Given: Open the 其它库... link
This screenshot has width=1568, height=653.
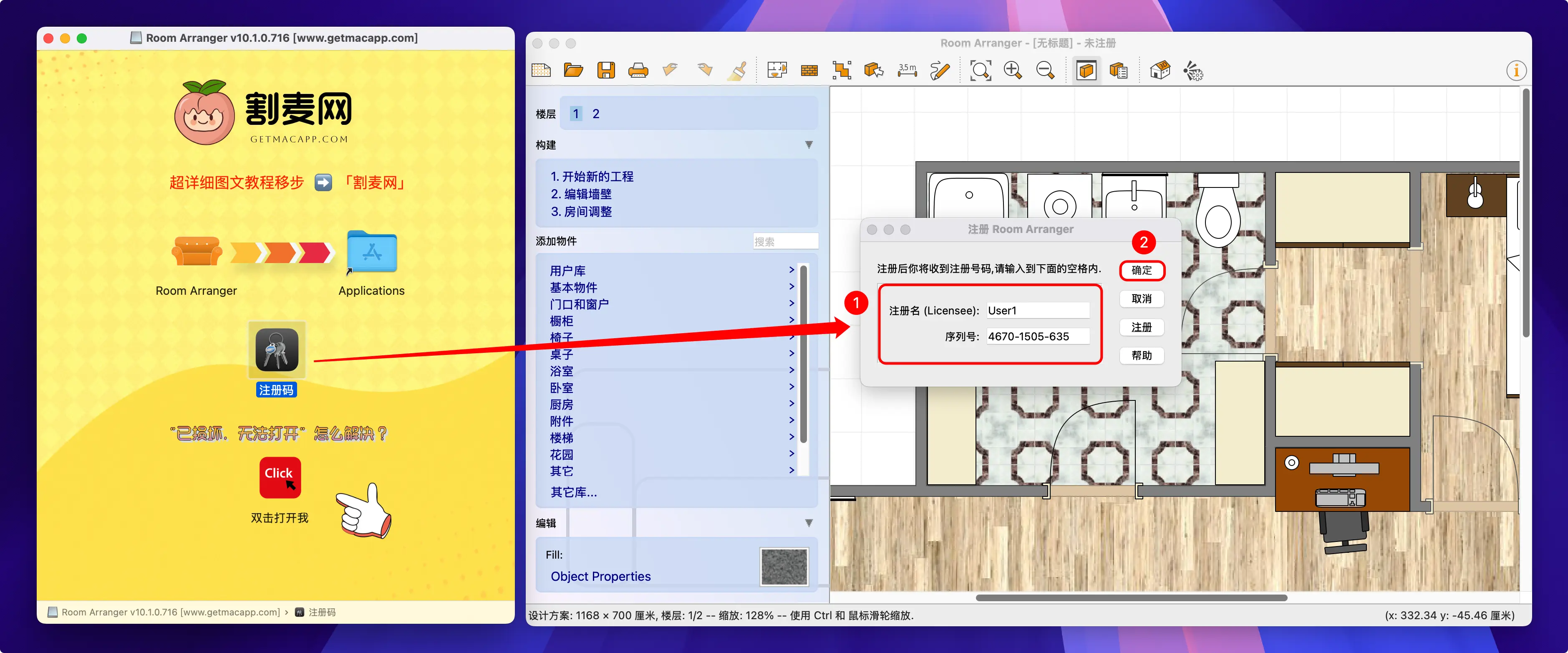Looking at the screenshot, I should (x=573, y=492).
